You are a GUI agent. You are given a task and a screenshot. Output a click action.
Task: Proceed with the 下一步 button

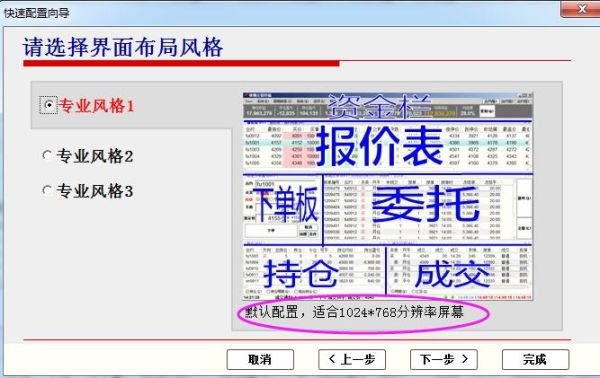tap(444, 360)
